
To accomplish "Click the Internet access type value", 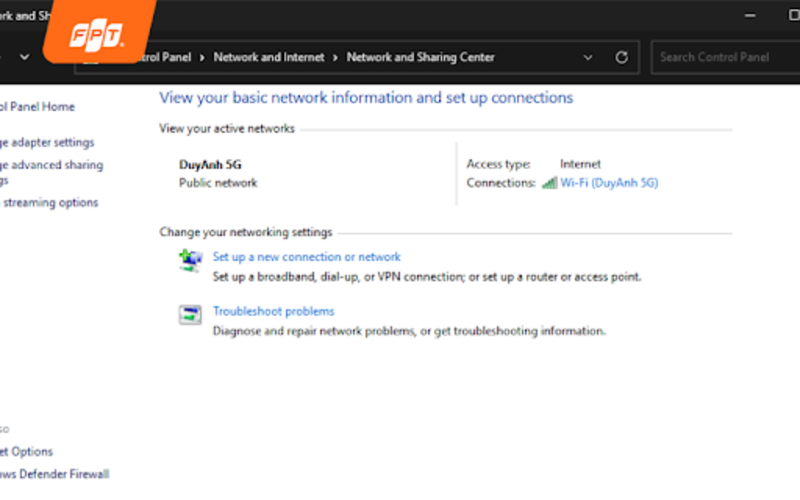I will 580,164.
